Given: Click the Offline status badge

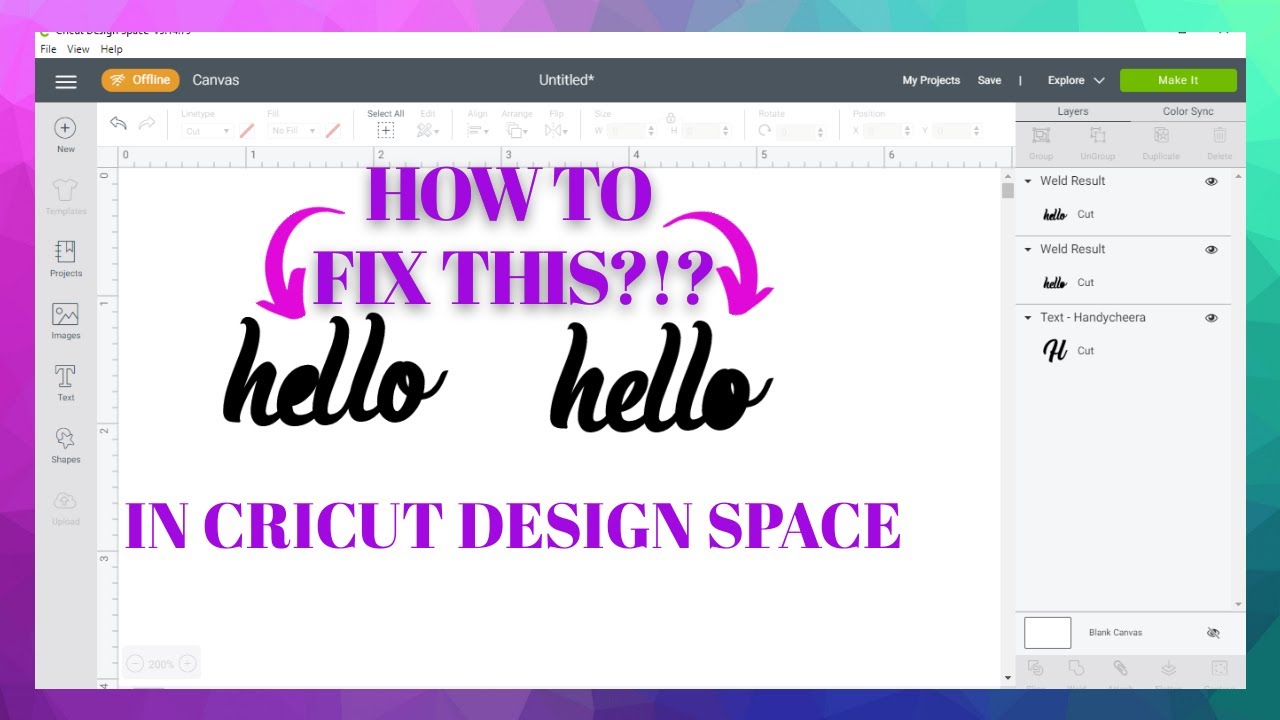Looking at the screenshot, I should tap(140, 81).
